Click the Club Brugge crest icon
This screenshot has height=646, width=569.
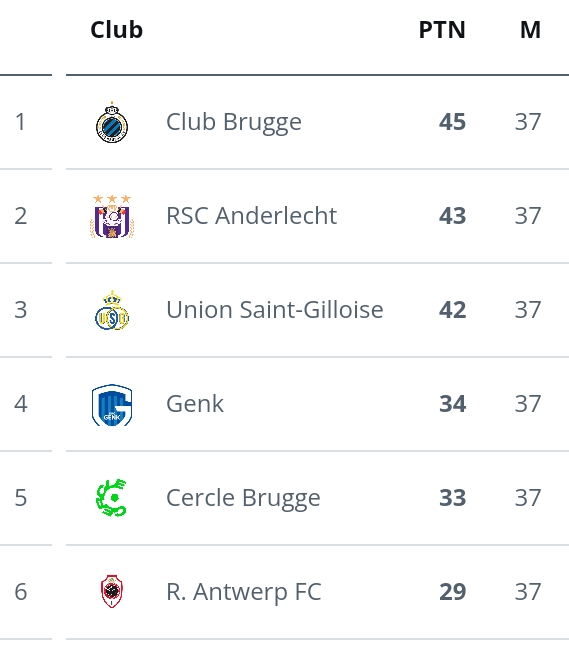(112, 122)
